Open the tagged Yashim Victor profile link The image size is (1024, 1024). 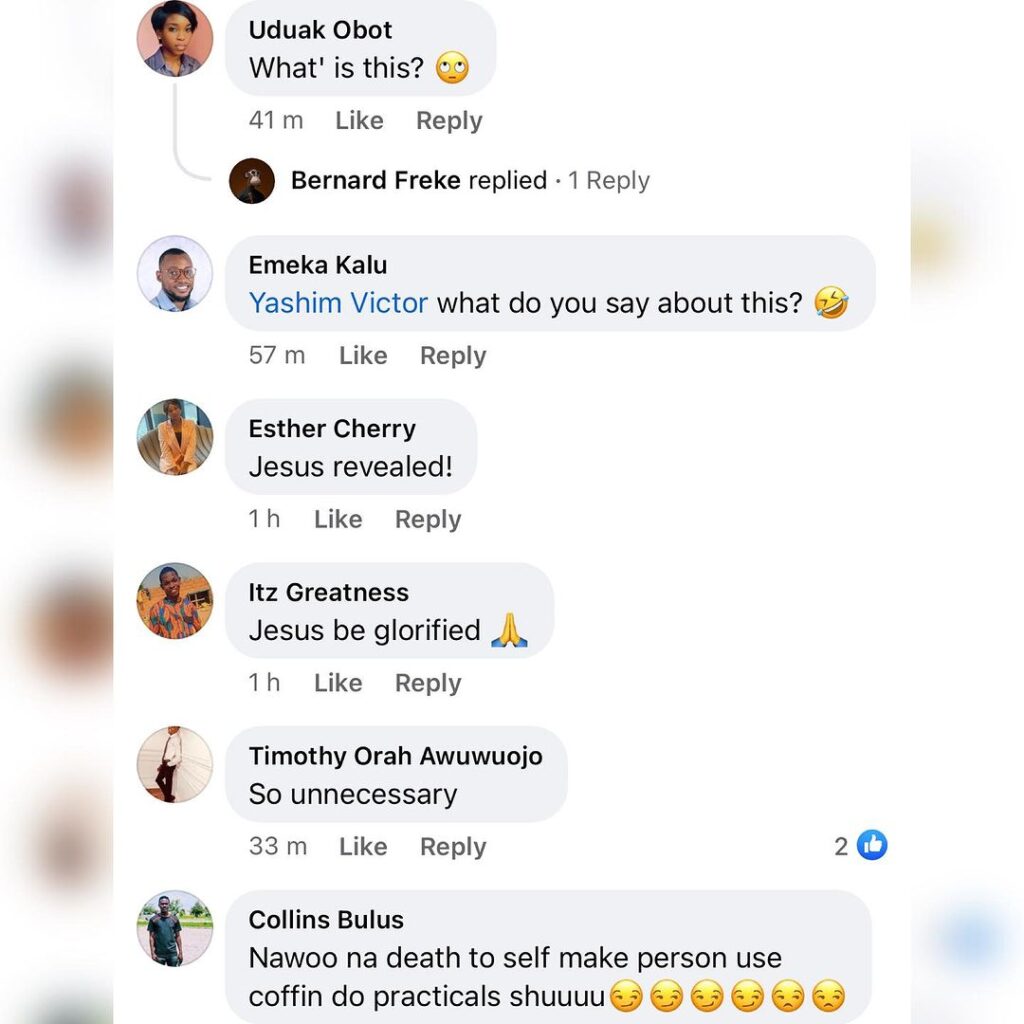tap(338, 303)
